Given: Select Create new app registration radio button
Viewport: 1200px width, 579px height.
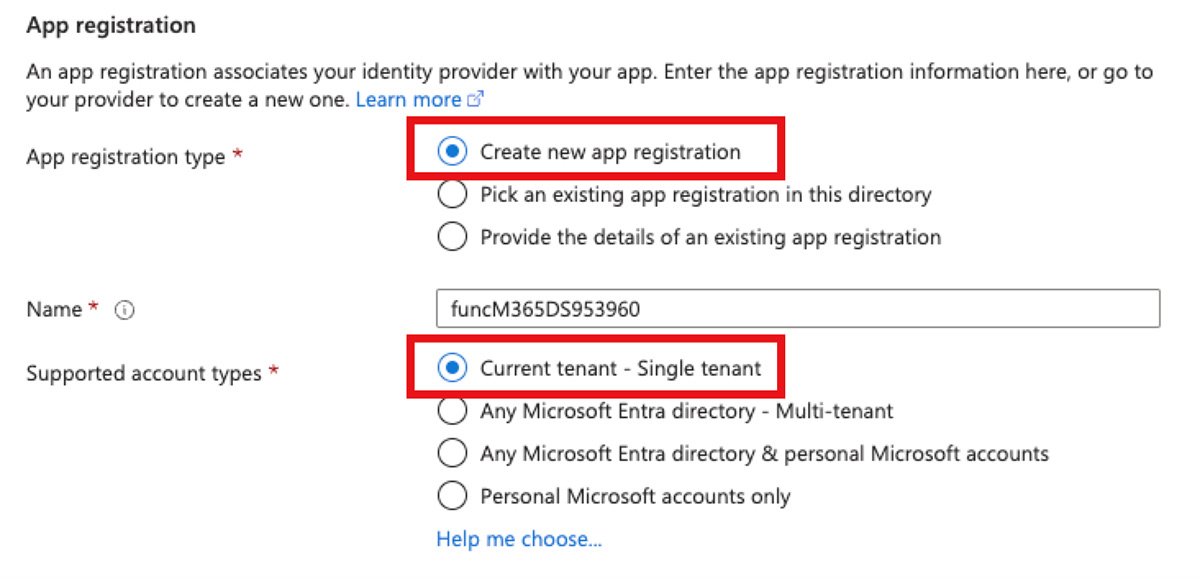Looking at the screenshot, I should [452, 152].
